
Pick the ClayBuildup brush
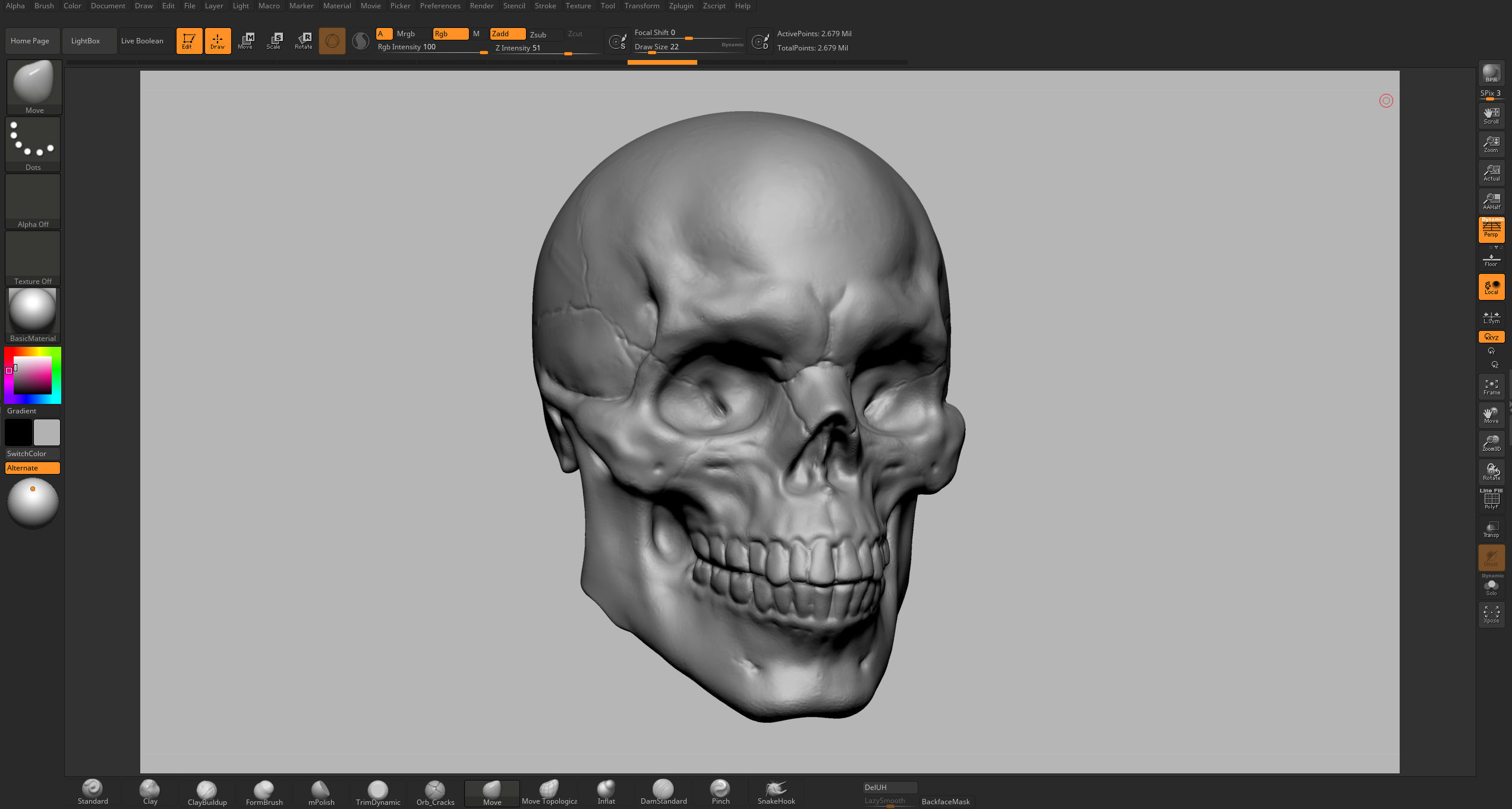point(207,791)
